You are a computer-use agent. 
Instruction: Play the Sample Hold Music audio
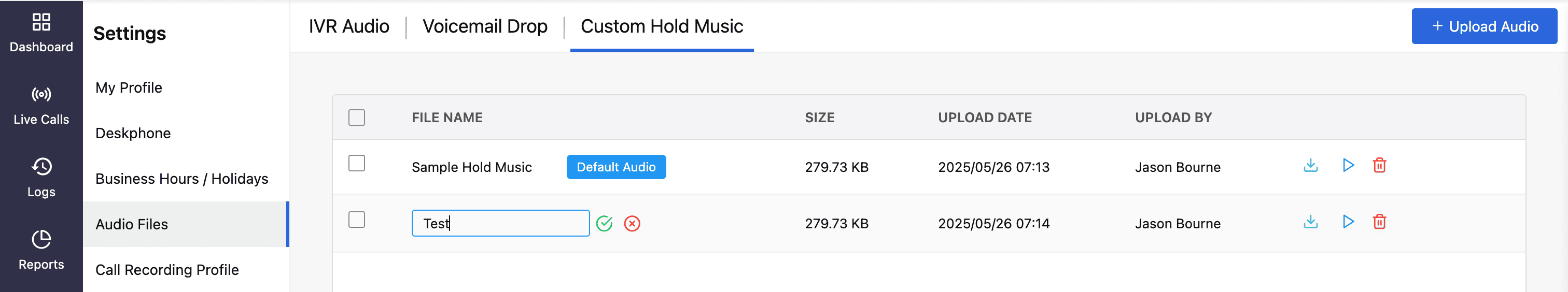tap(1348, 166)
